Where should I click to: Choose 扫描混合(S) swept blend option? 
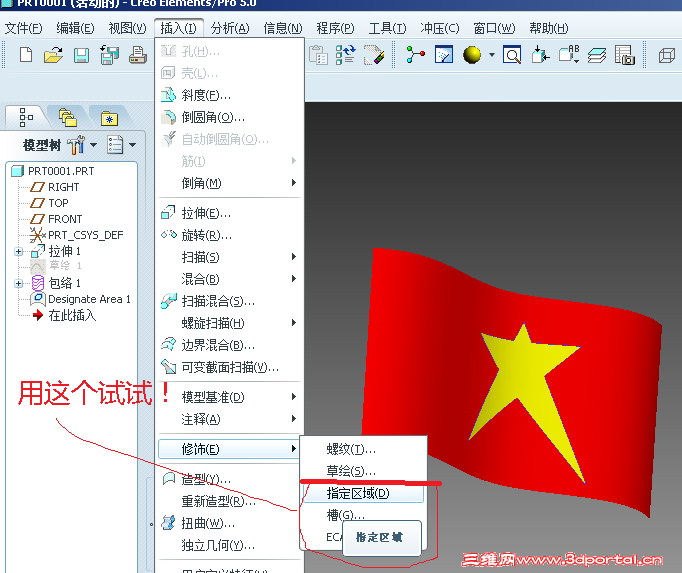pos(230,301)
